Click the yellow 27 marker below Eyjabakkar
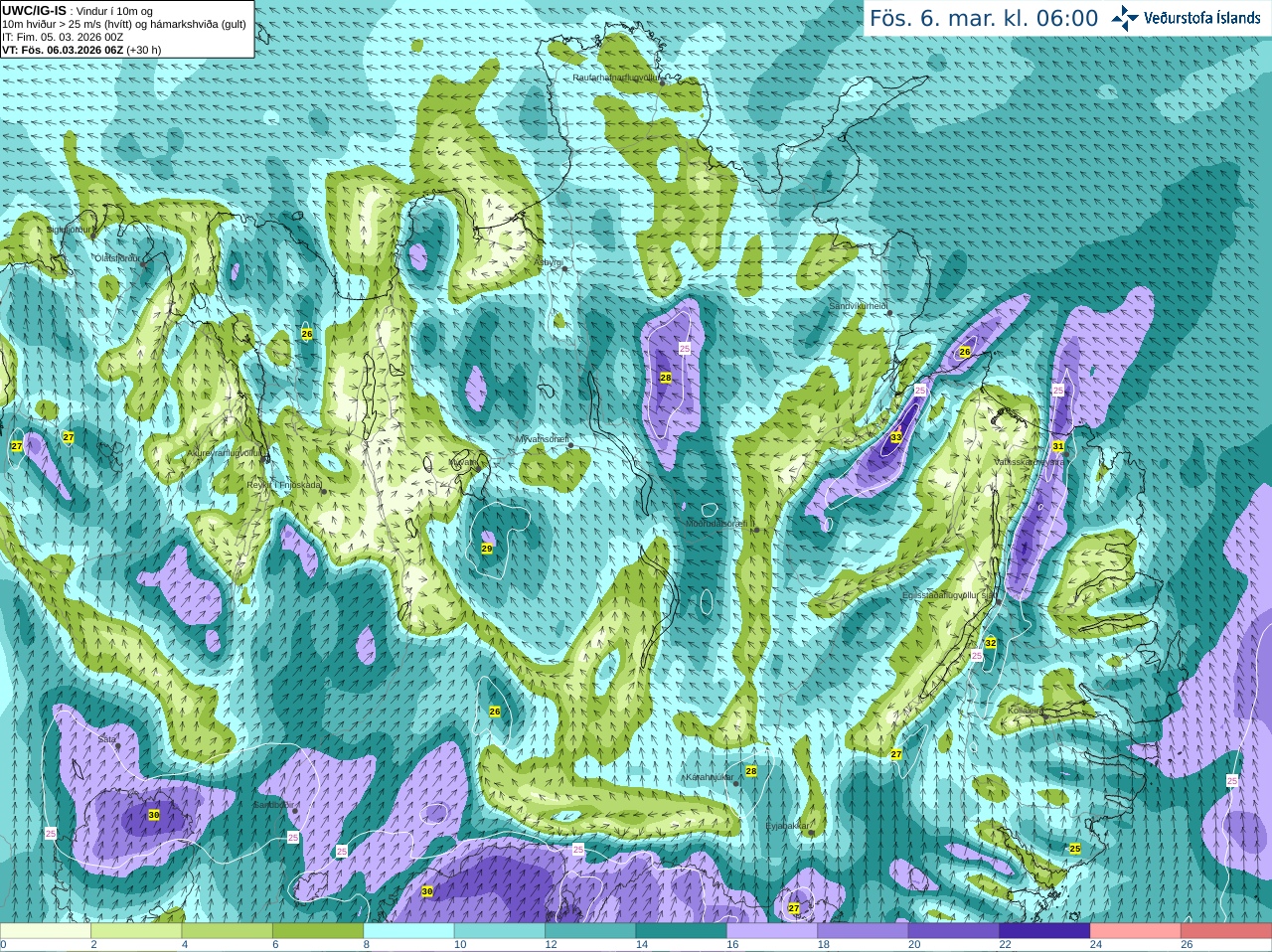This screenshot has width=1272, height=952. 794,908
